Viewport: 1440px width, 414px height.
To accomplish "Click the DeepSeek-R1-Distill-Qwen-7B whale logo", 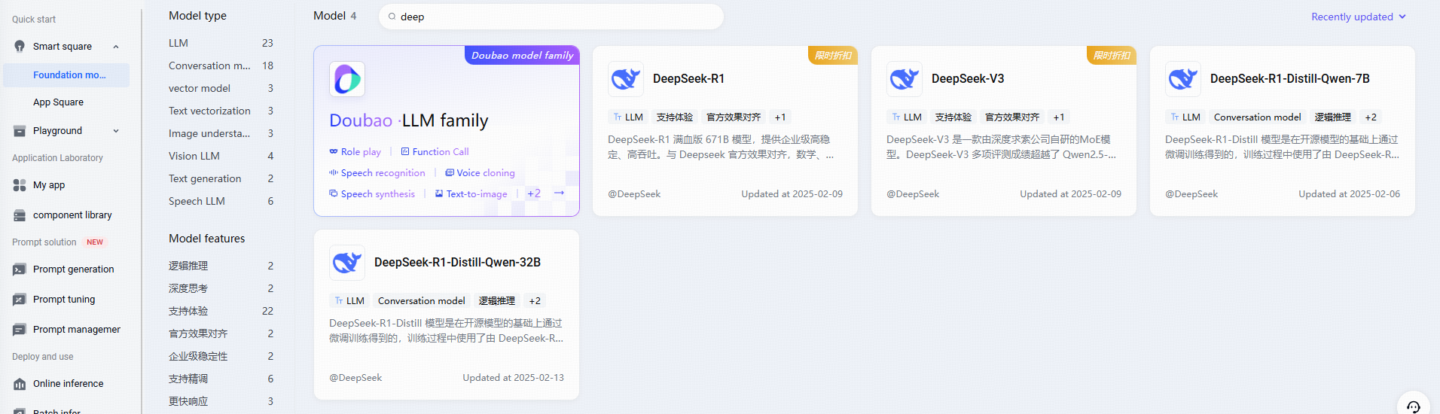I will tap(1183, 79).
